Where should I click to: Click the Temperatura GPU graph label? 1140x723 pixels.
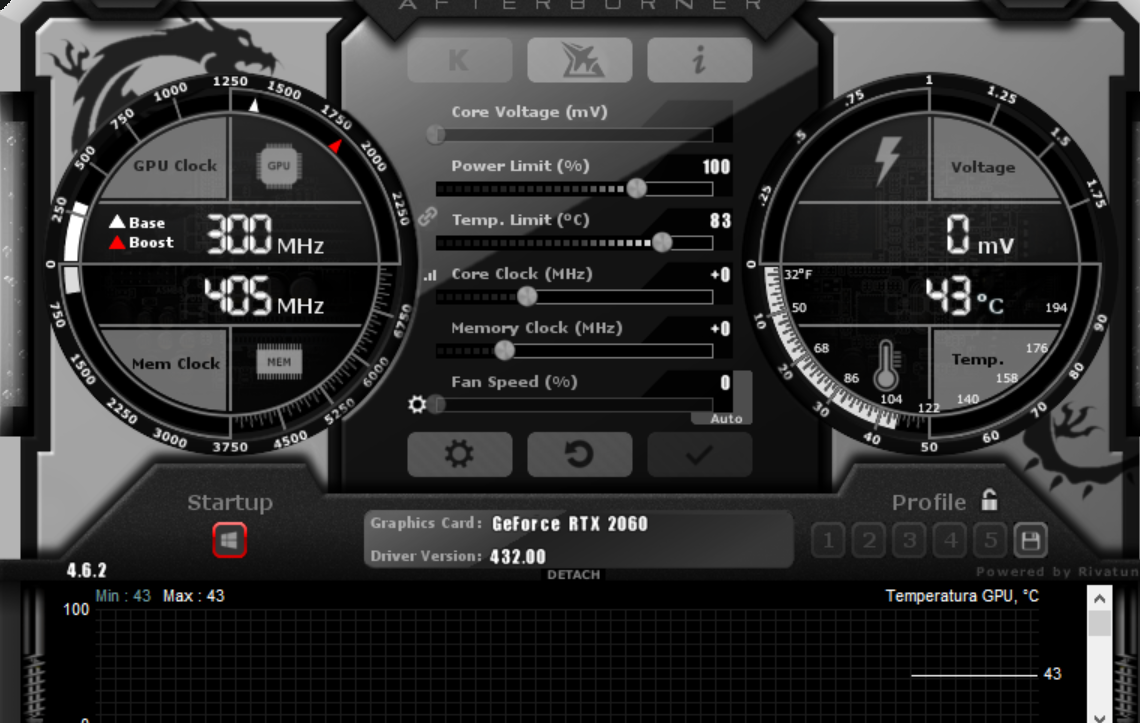pyautogui.click(x=962, y=596)
